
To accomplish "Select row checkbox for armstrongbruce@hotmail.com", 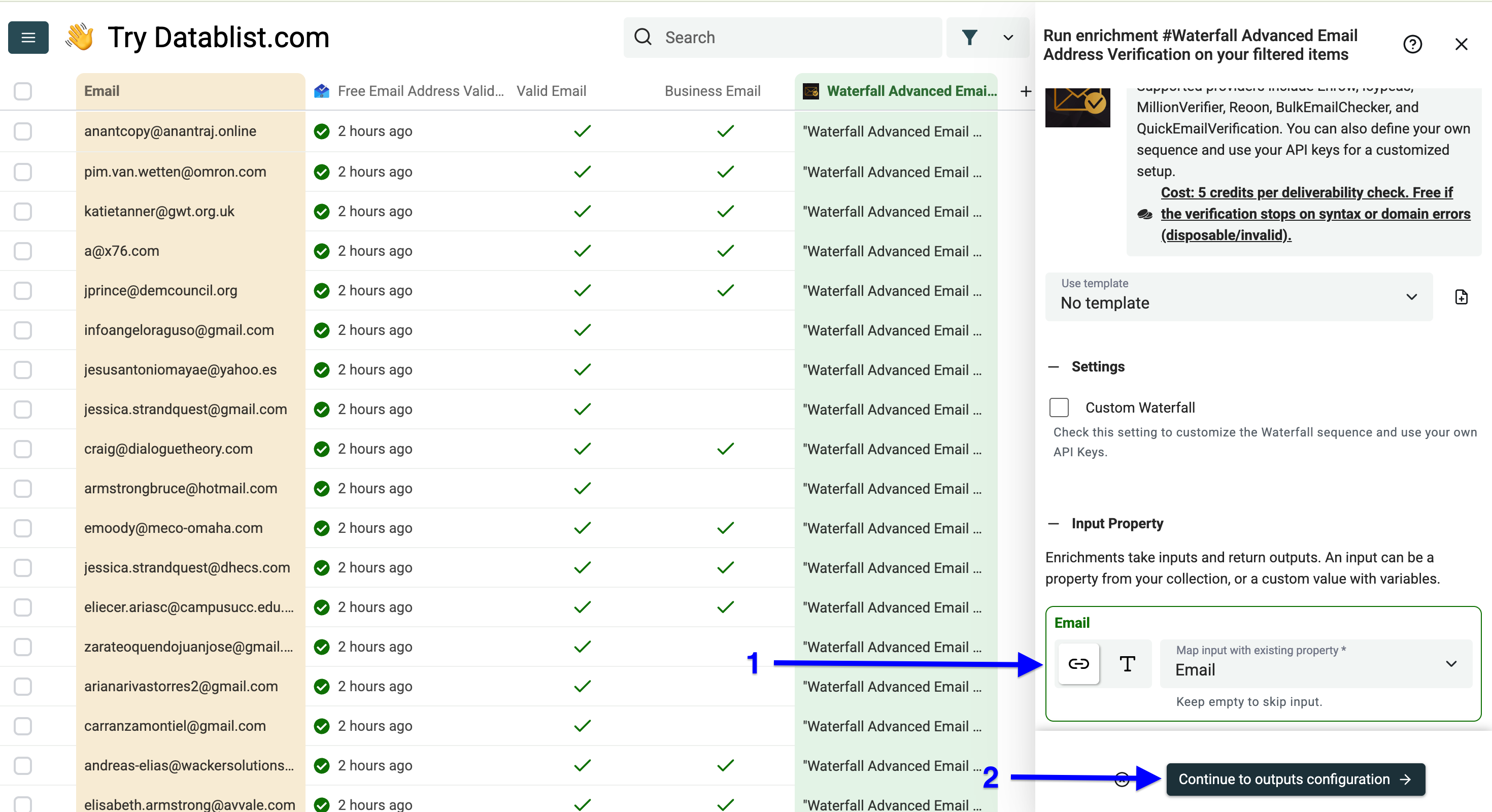I will 23,488.
